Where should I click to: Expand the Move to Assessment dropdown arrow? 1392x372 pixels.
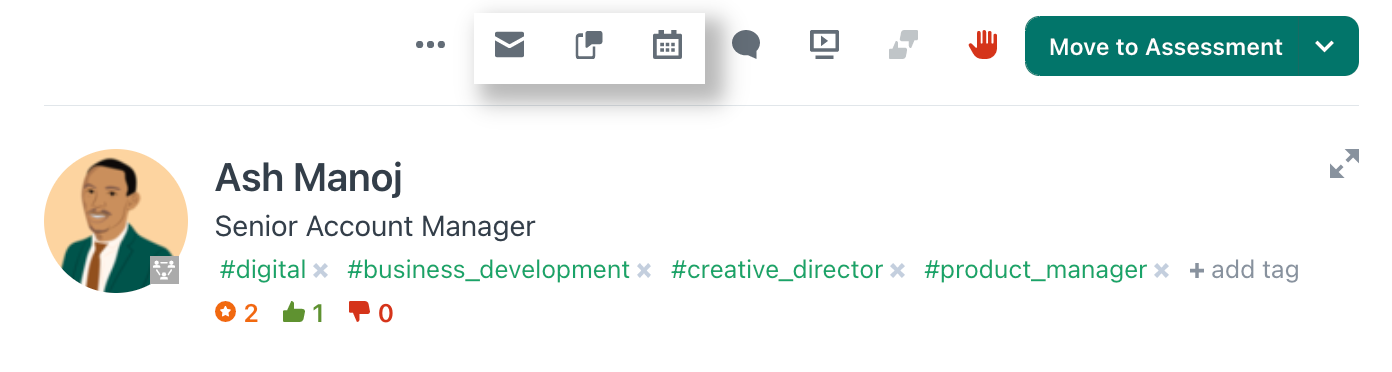click(1325, 46)
